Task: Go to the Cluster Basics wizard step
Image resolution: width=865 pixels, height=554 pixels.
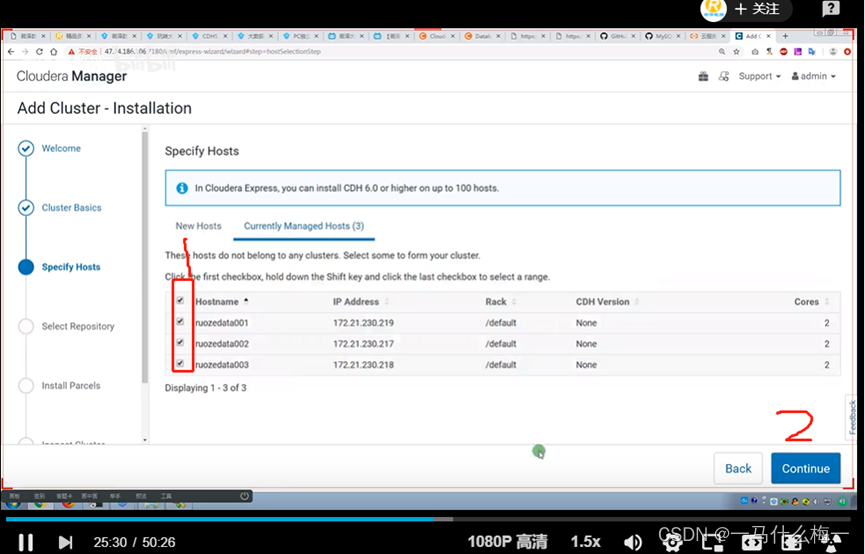Action: 72,207
